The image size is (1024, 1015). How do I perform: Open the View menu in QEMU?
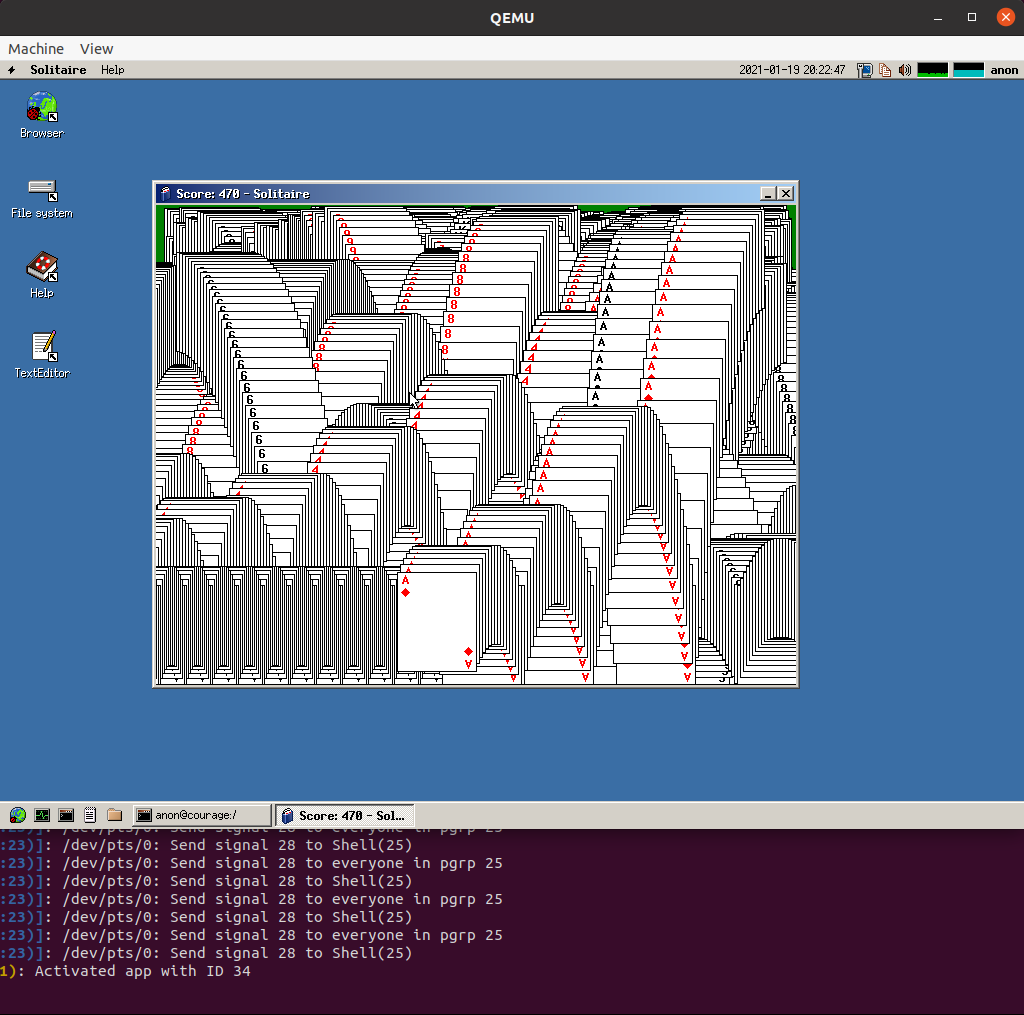(x=96, y=48)
